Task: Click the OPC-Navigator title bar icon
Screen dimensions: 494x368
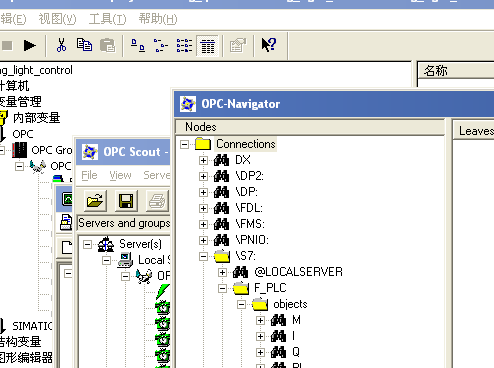Action: click(188, 104)
